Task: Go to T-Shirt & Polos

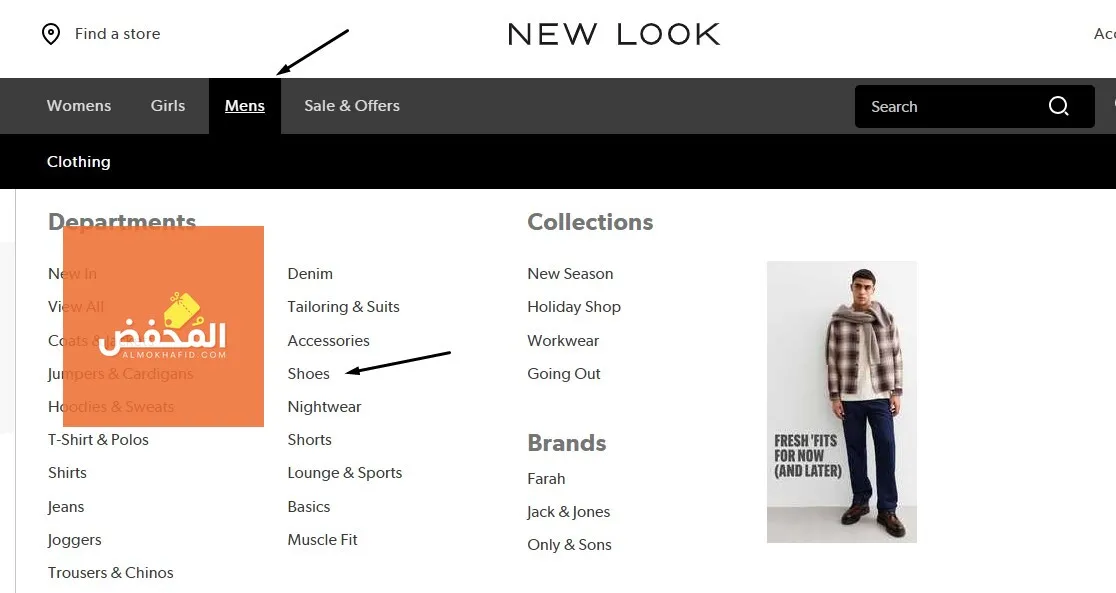Action: tap(98, 440)
